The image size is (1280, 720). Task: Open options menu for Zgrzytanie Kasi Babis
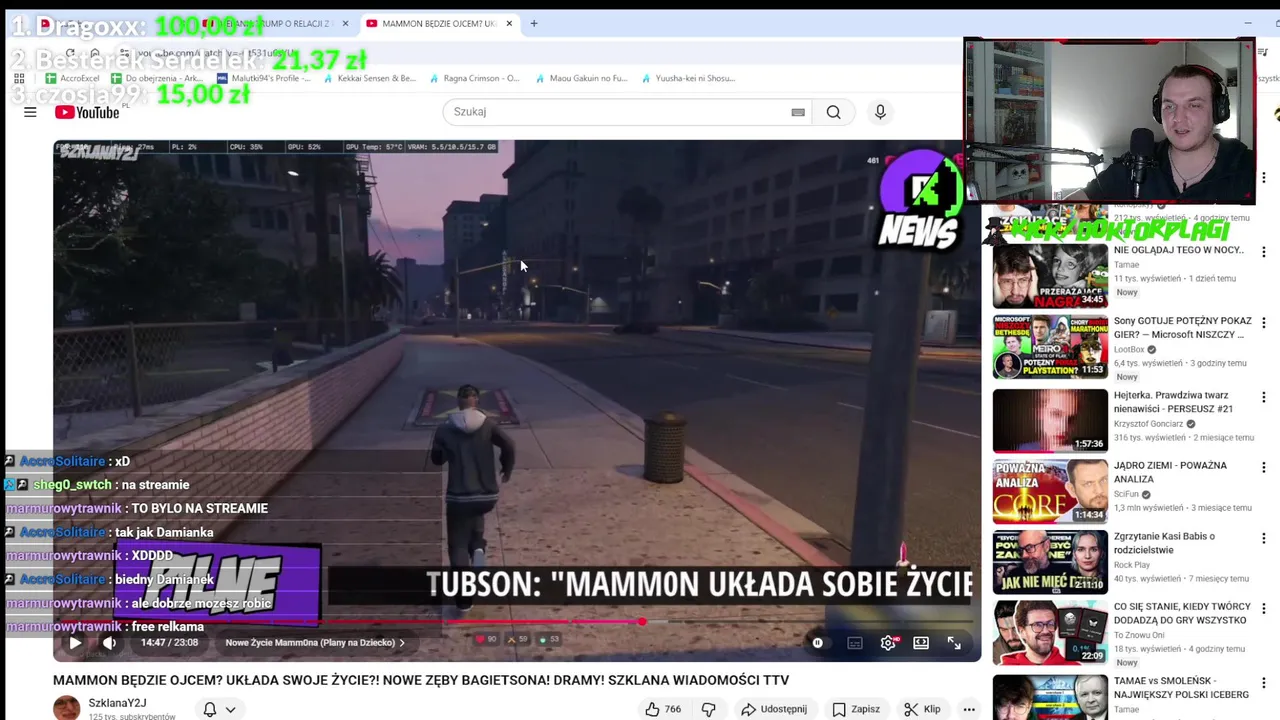(1263, 538)
